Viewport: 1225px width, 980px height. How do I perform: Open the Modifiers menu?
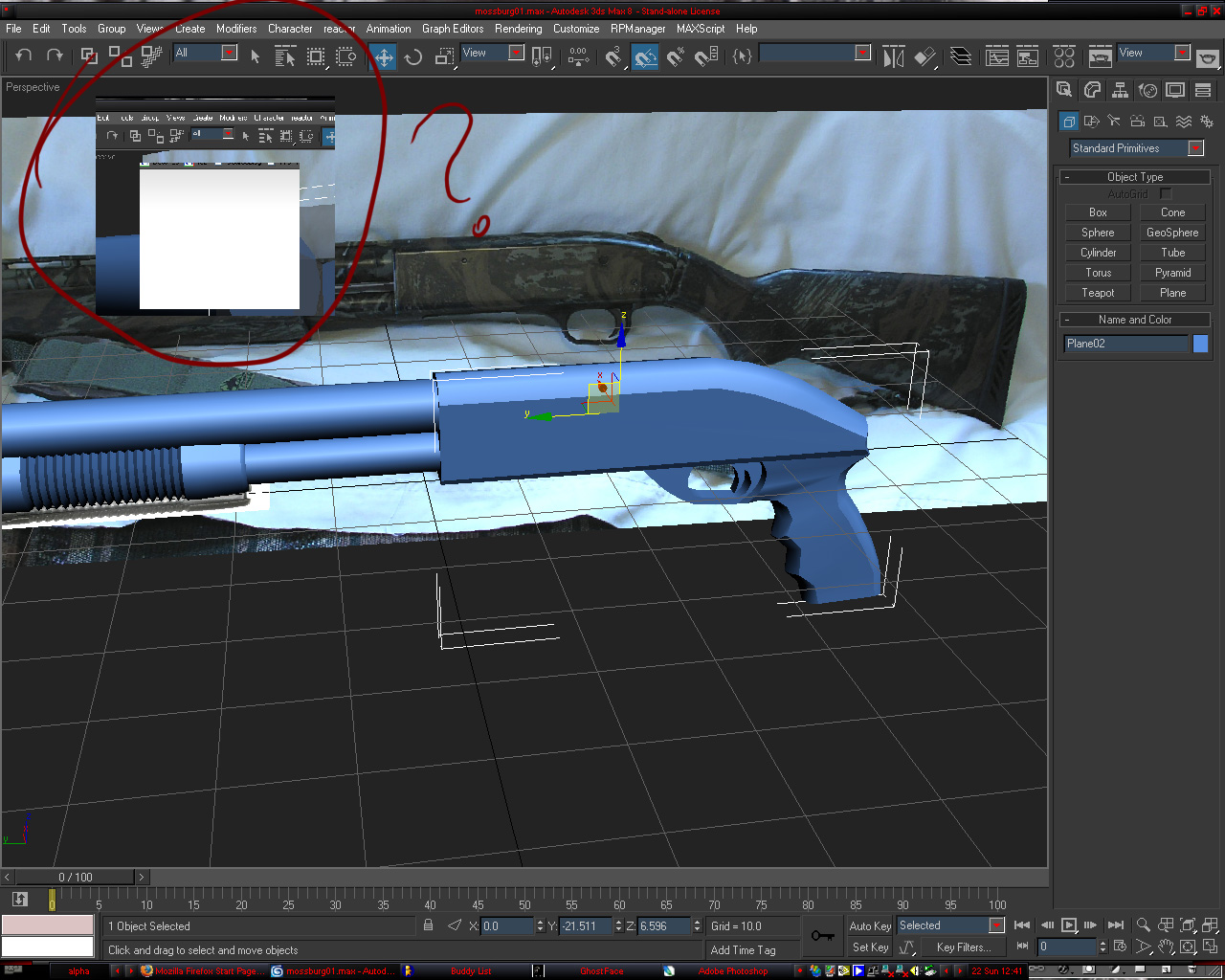point(236,29)
